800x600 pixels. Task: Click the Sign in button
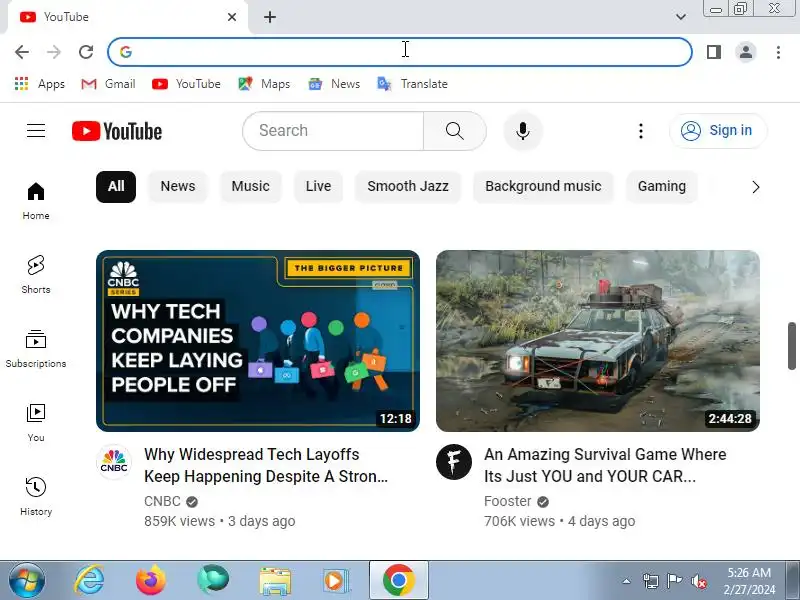(718, 131)
